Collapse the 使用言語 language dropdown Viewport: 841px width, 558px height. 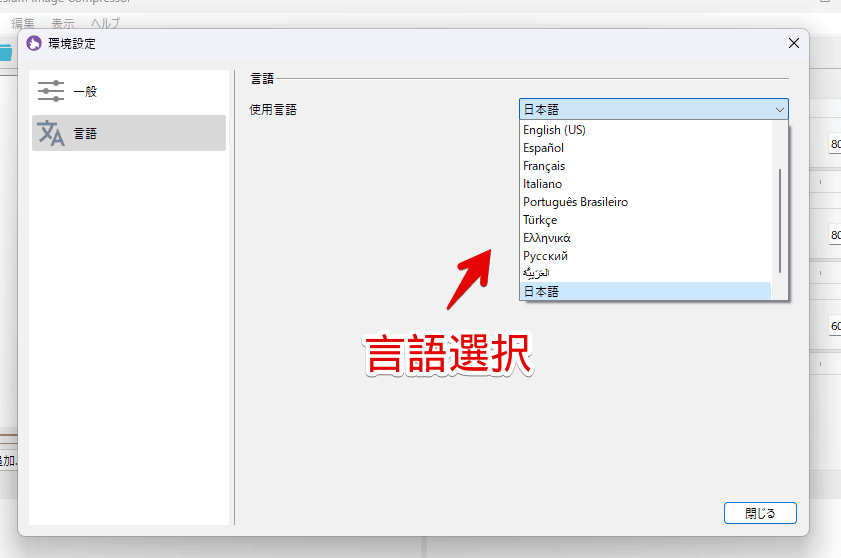tap(779, 110)
